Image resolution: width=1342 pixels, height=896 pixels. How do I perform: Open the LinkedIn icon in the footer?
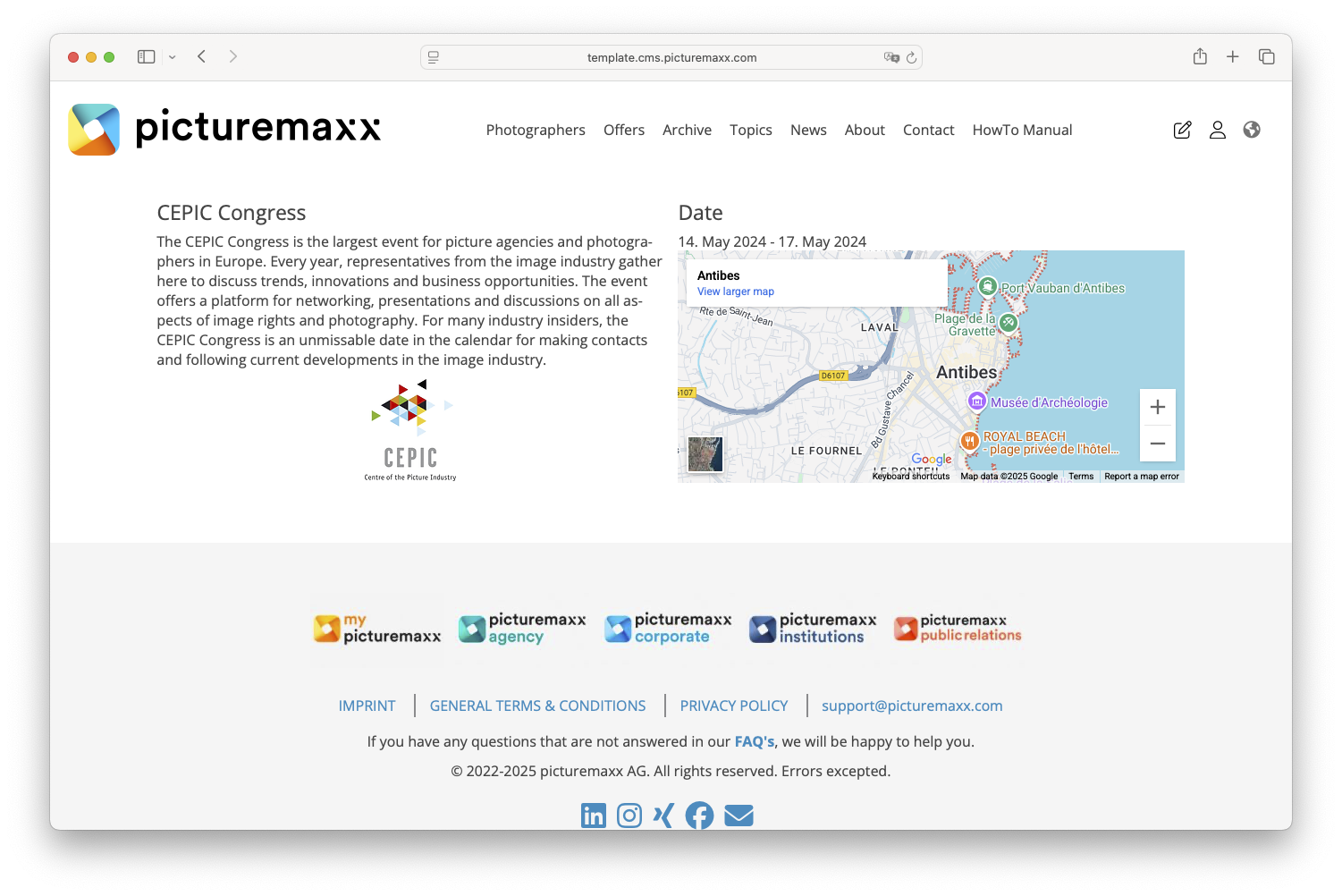coord(593,816)
